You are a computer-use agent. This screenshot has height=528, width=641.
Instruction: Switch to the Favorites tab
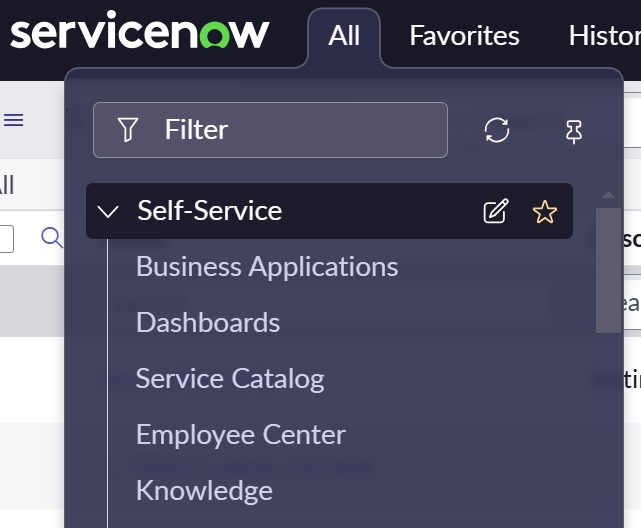tap(464, 36)
